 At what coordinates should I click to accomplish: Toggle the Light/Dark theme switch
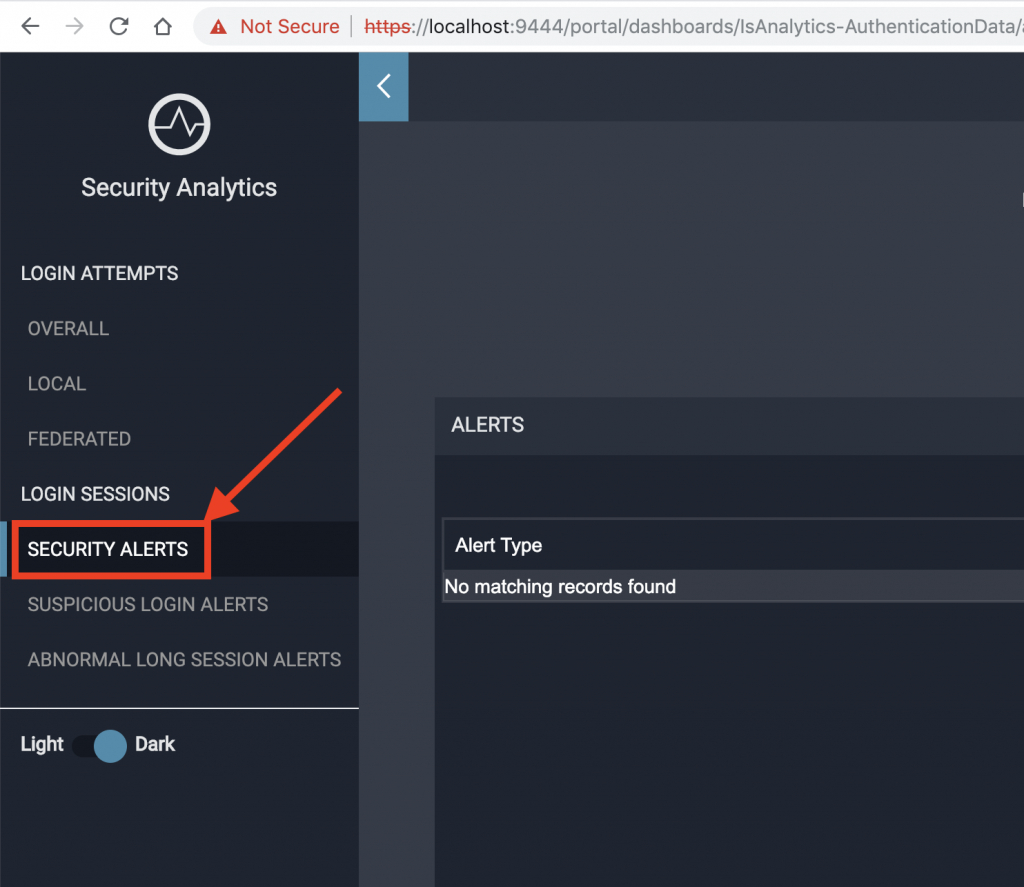click(100, 745)
